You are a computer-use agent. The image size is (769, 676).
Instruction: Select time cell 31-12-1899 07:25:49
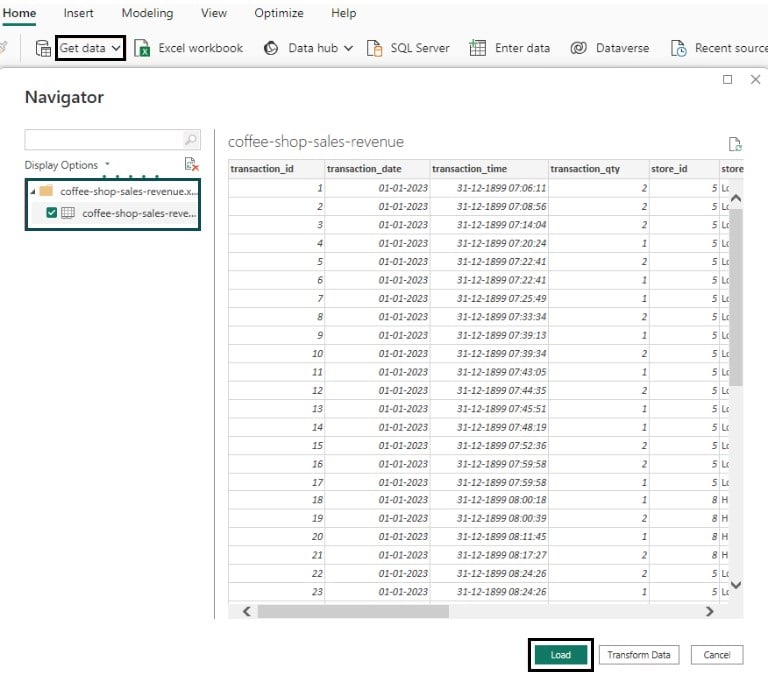click(x=489, y=298)
